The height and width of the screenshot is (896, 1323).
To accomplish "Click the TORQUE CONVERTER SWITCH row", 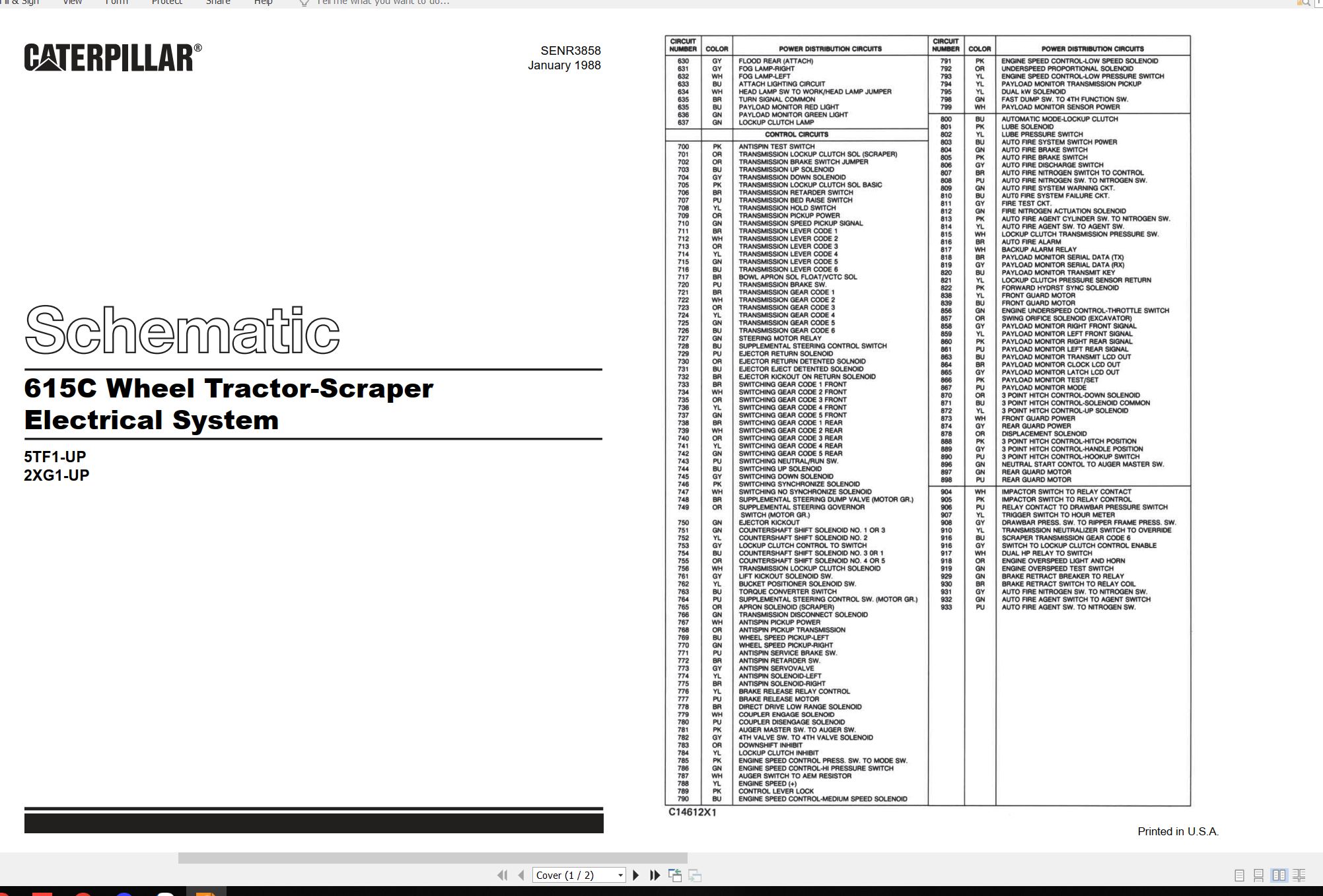I will pyautogui.click(x=796, y=592).
